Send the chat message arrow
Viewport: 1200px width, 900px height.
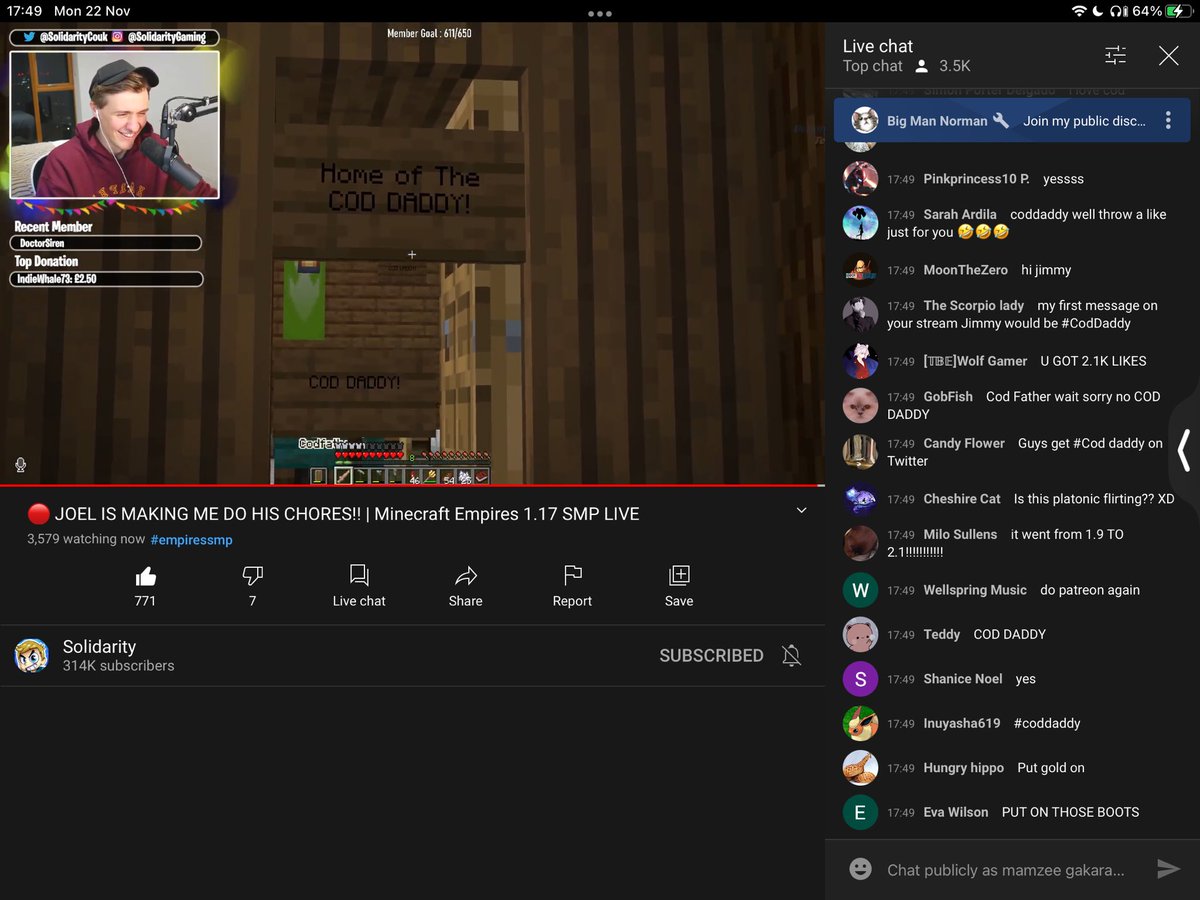[x=1168, y=869]
